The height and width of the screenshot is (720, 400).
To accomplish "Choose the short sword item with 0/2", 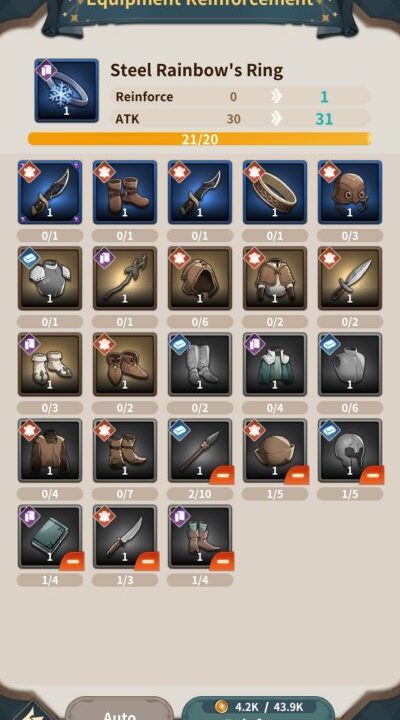I will click(x=350, y=278).
